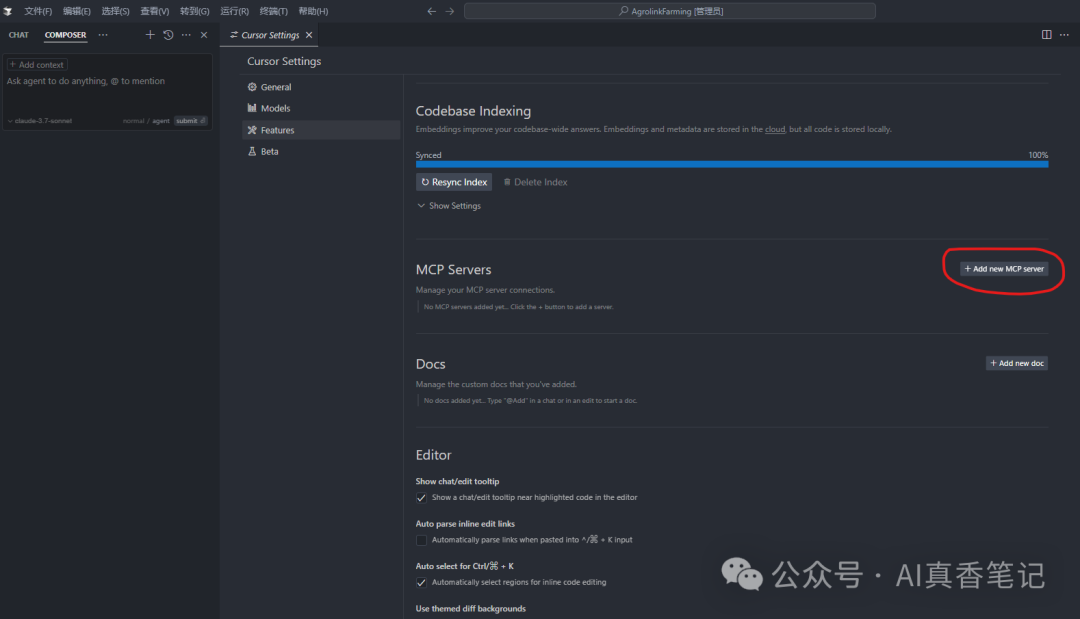Viewport: 1080px width, 619px height.
Task: Open Models settings category
Action: pos(321,109)
